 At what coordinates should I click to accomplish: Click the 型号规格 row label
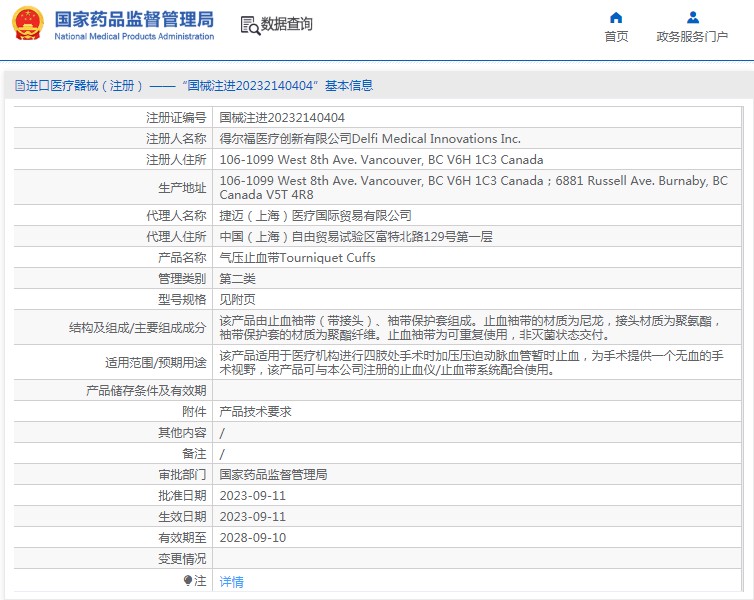182,300
